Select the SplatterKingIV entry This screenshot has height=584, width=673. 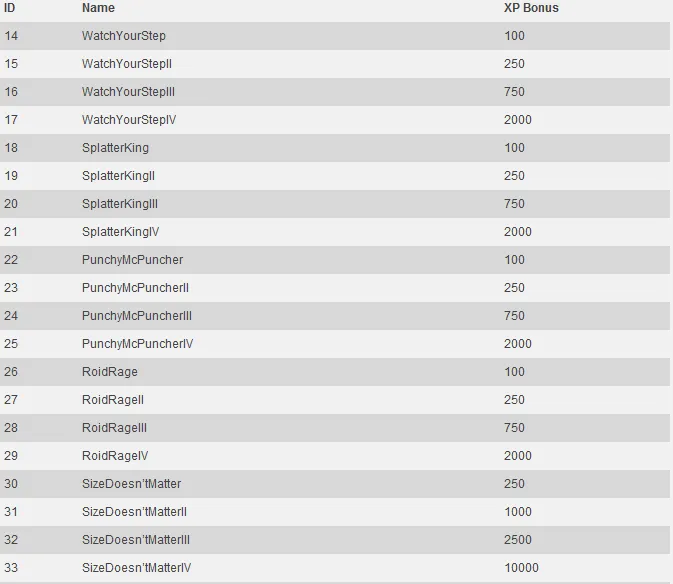tap(120, 232)
